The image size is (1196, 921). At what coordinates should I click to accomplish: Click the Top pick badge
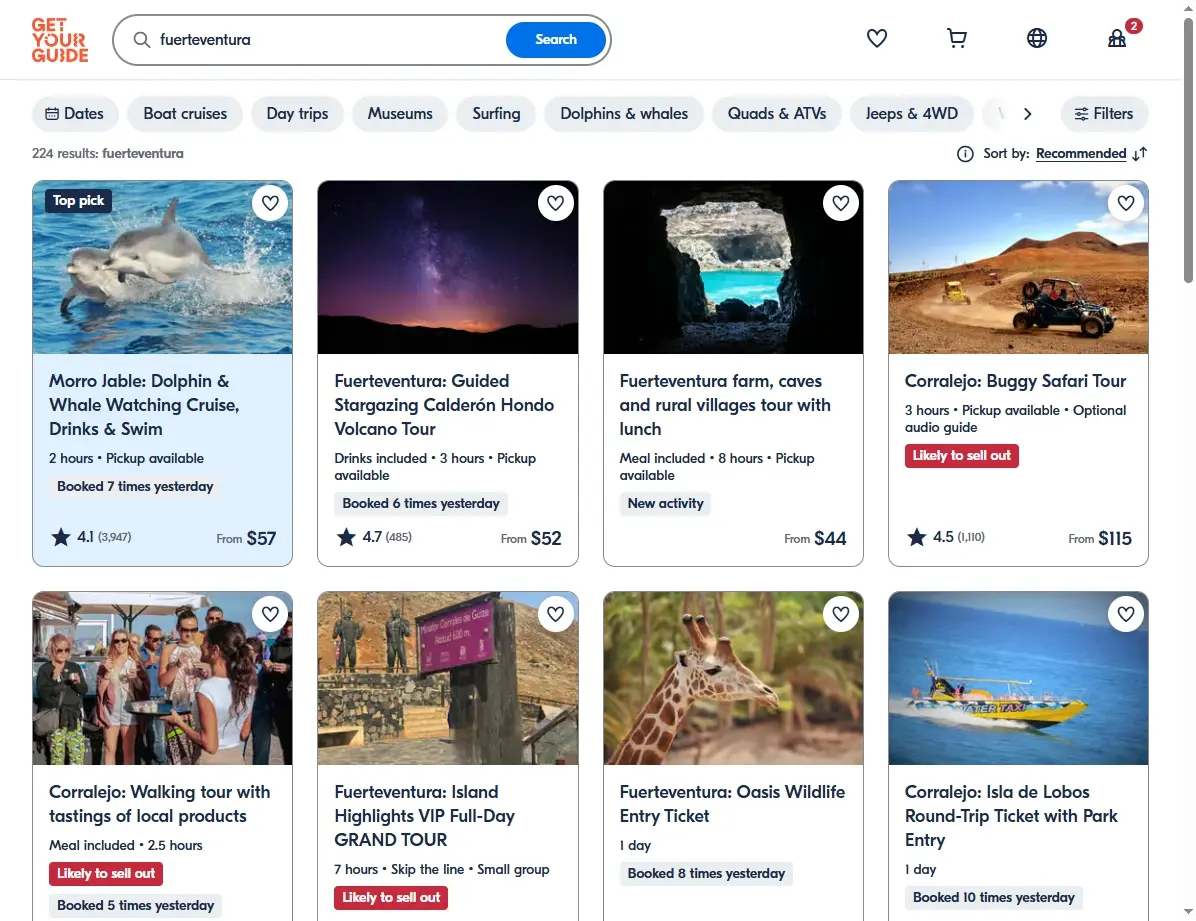(x=78, y=201)
